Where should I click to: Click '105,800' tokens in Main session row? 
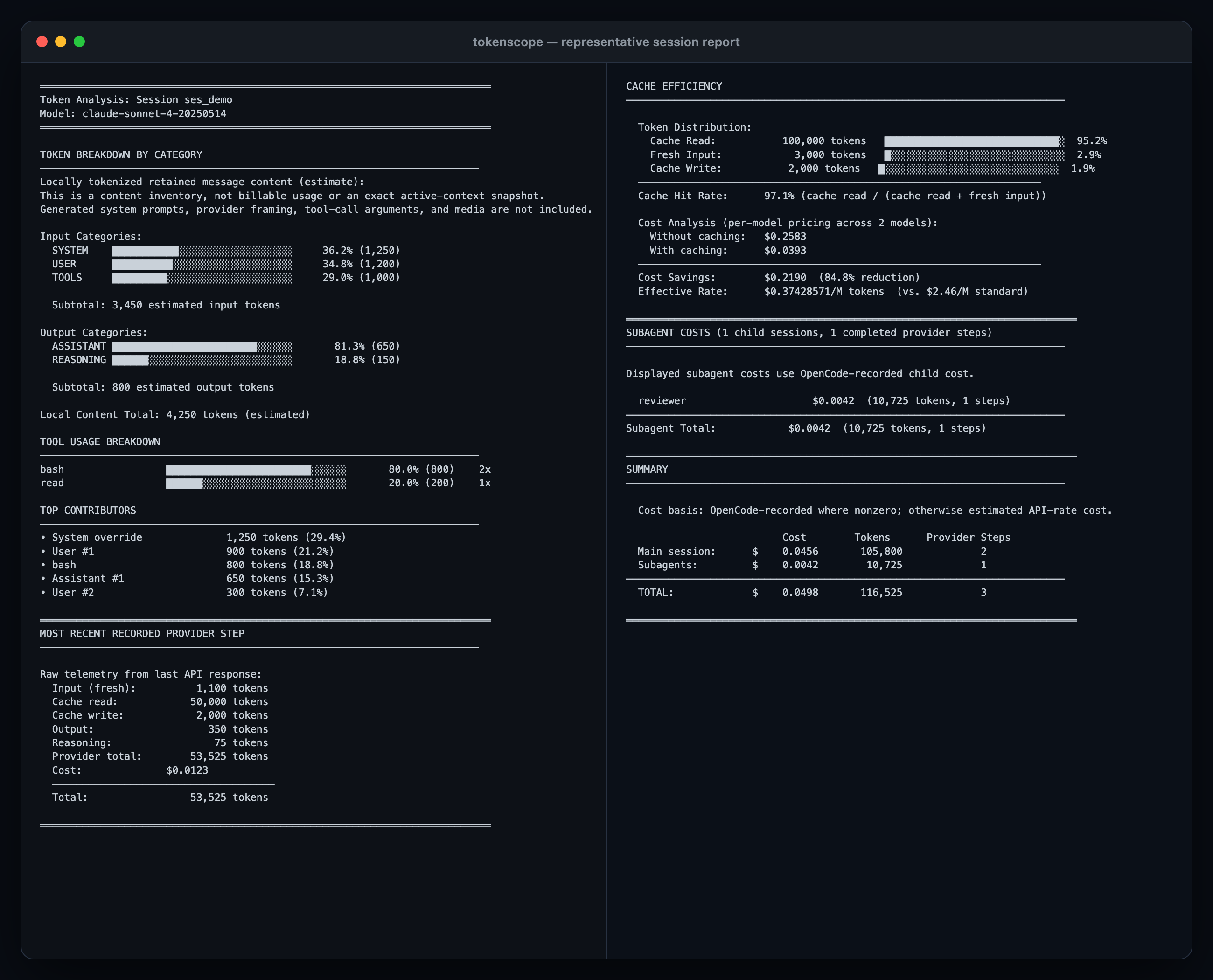[x=881, y=551]
